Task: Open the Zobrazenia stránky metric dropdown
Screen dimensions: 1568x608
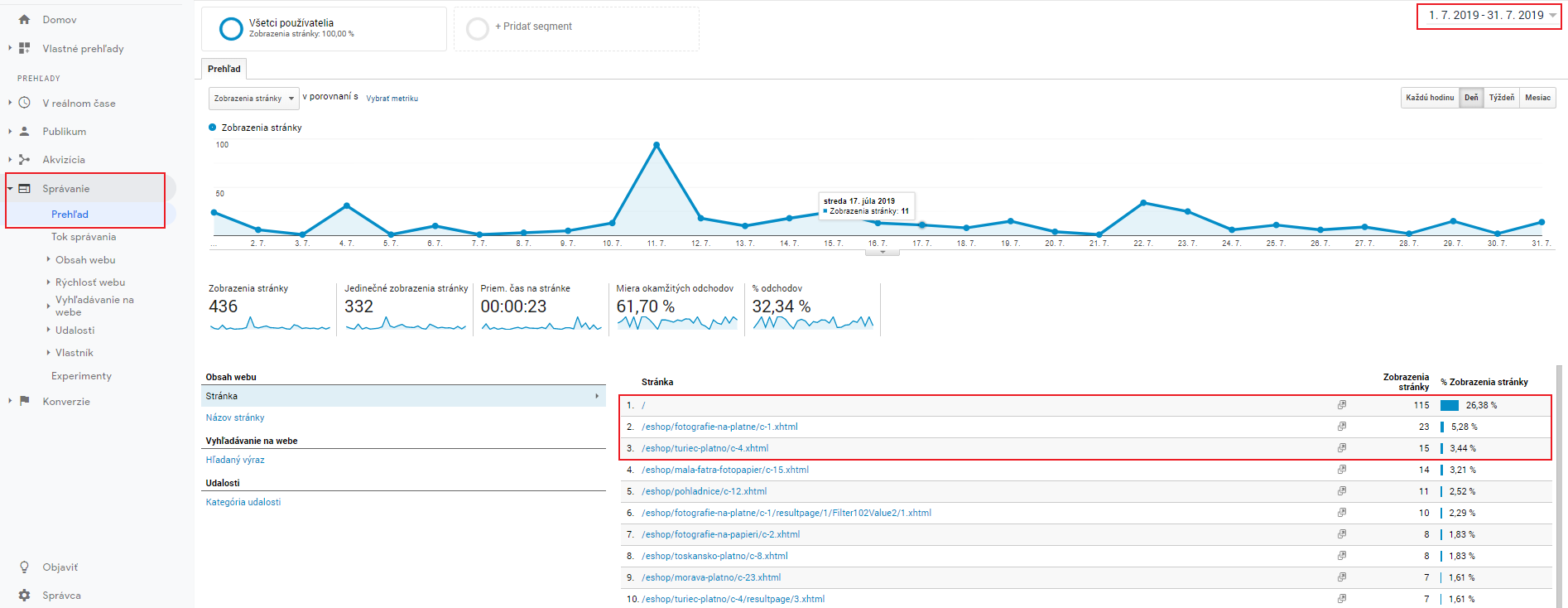Action: pyautogui.click(x=253, y=99)
